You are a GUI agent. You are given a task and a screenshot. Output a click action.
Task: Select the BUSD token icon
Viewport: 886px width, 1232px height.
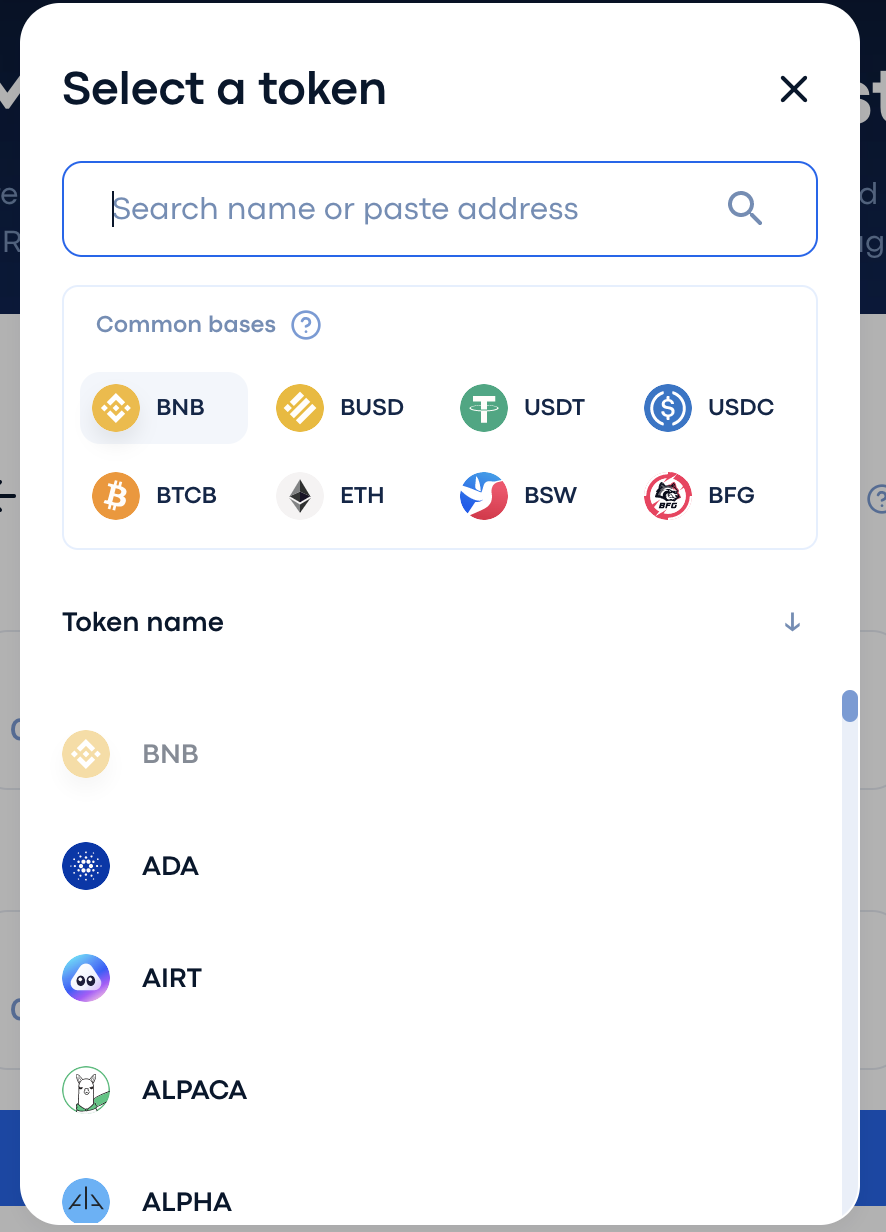[300, 408]
